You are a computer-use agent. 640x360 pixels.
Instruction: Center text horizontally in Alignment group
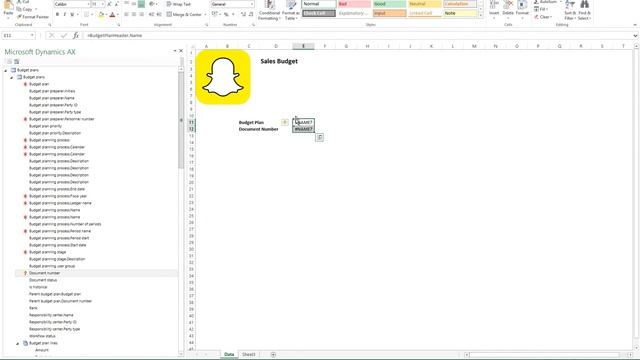(x=134, y=15)
